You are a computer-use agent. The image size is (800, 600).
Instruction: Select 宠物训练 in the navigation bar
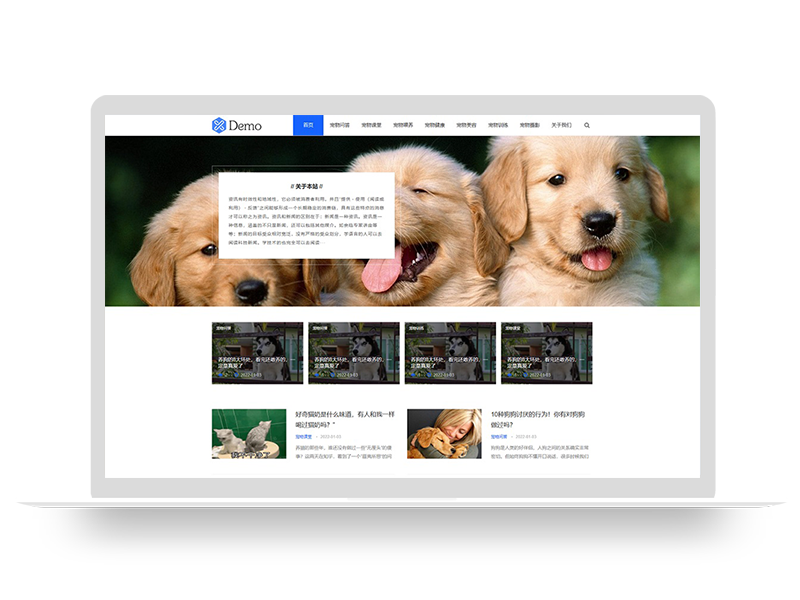(x=498, y=126)
